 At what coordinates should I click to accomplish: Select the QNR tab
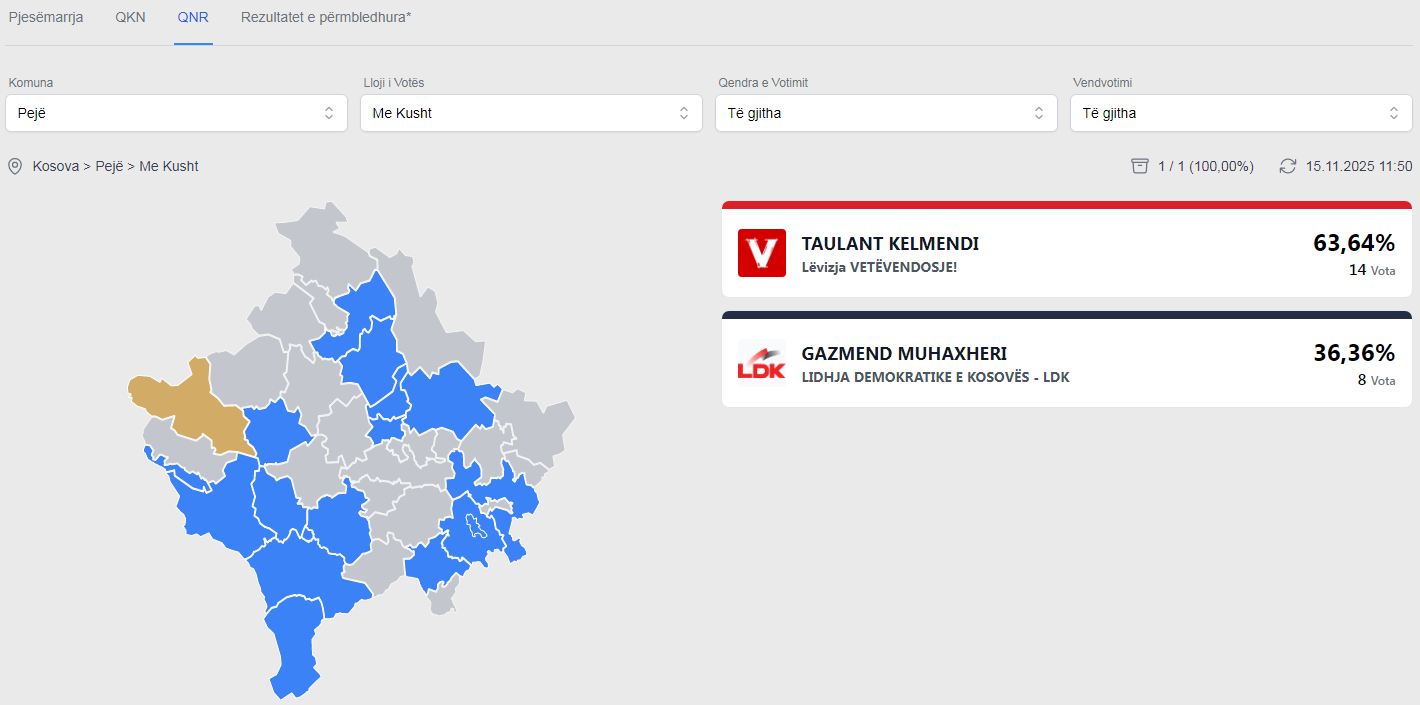pos(193,18)
